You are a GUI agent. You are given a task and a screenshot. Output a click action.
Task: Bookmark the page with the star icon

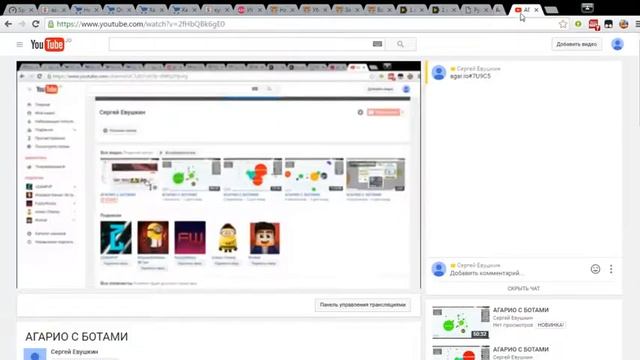(x=563, y=24)
